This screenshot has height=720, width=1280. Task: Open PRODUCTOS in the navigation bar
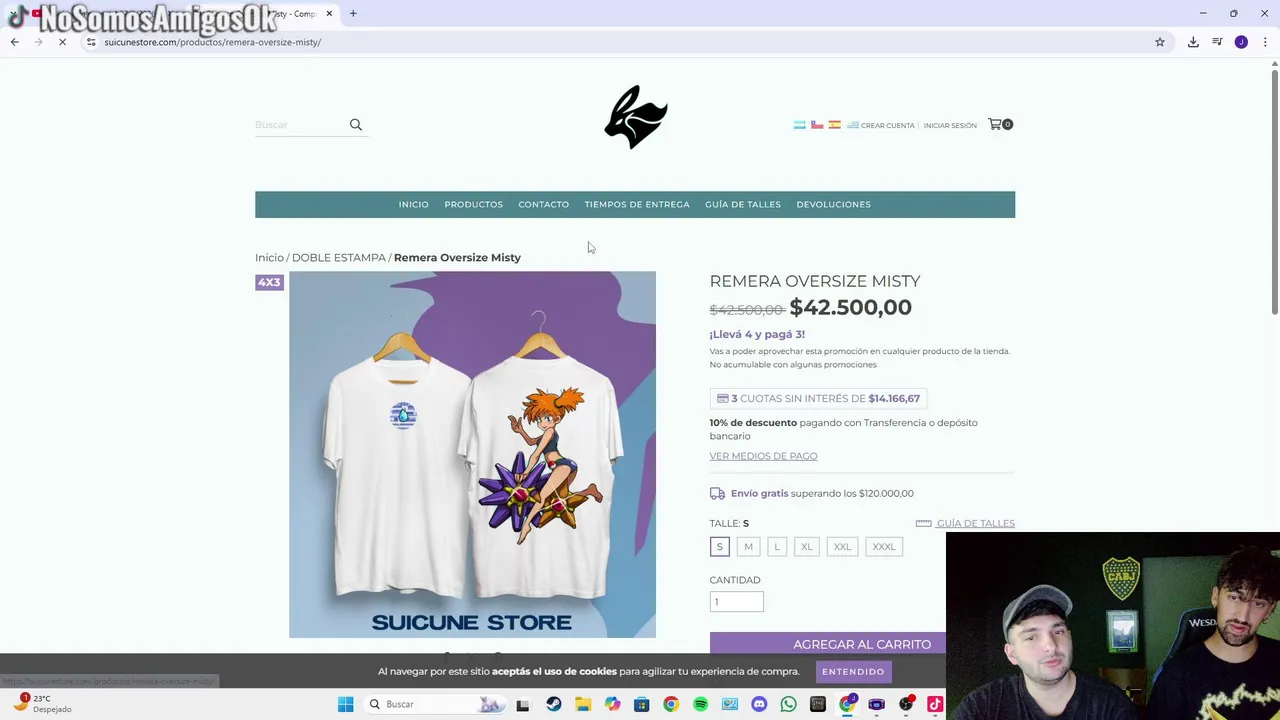pyautogui.click(x=474, y=205)
